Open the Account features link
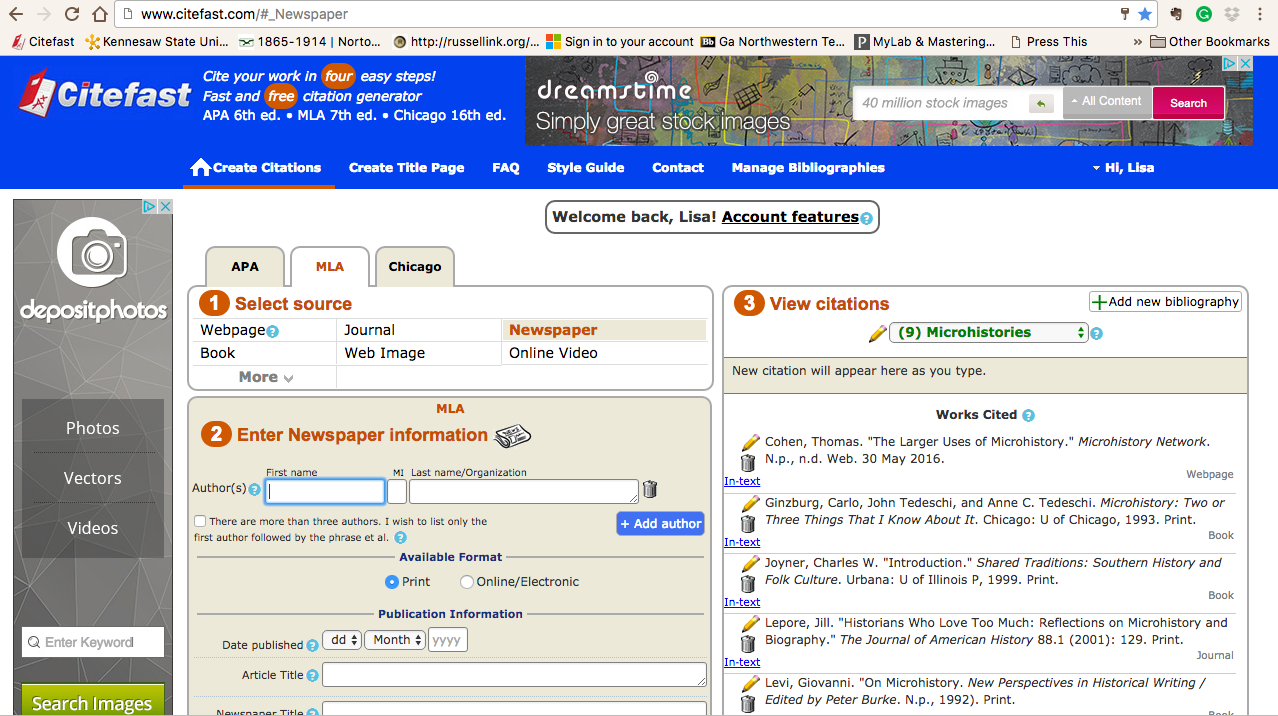The height and width of the screenshot is (716, 1278). pyautogui.click(x=790, y=217)
